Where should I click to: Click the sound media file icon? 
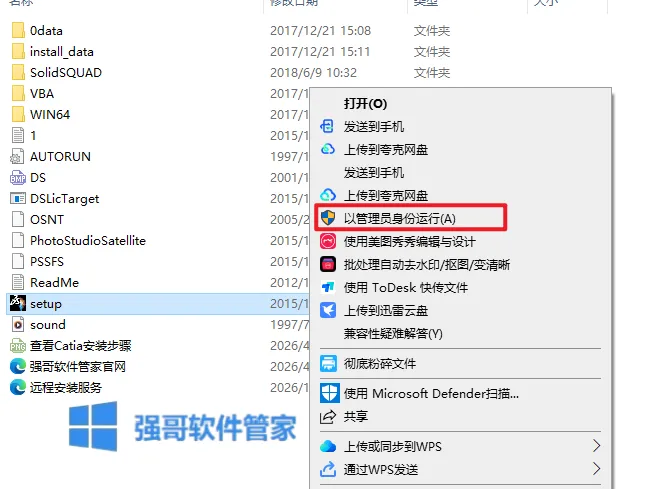click(17, 324)
